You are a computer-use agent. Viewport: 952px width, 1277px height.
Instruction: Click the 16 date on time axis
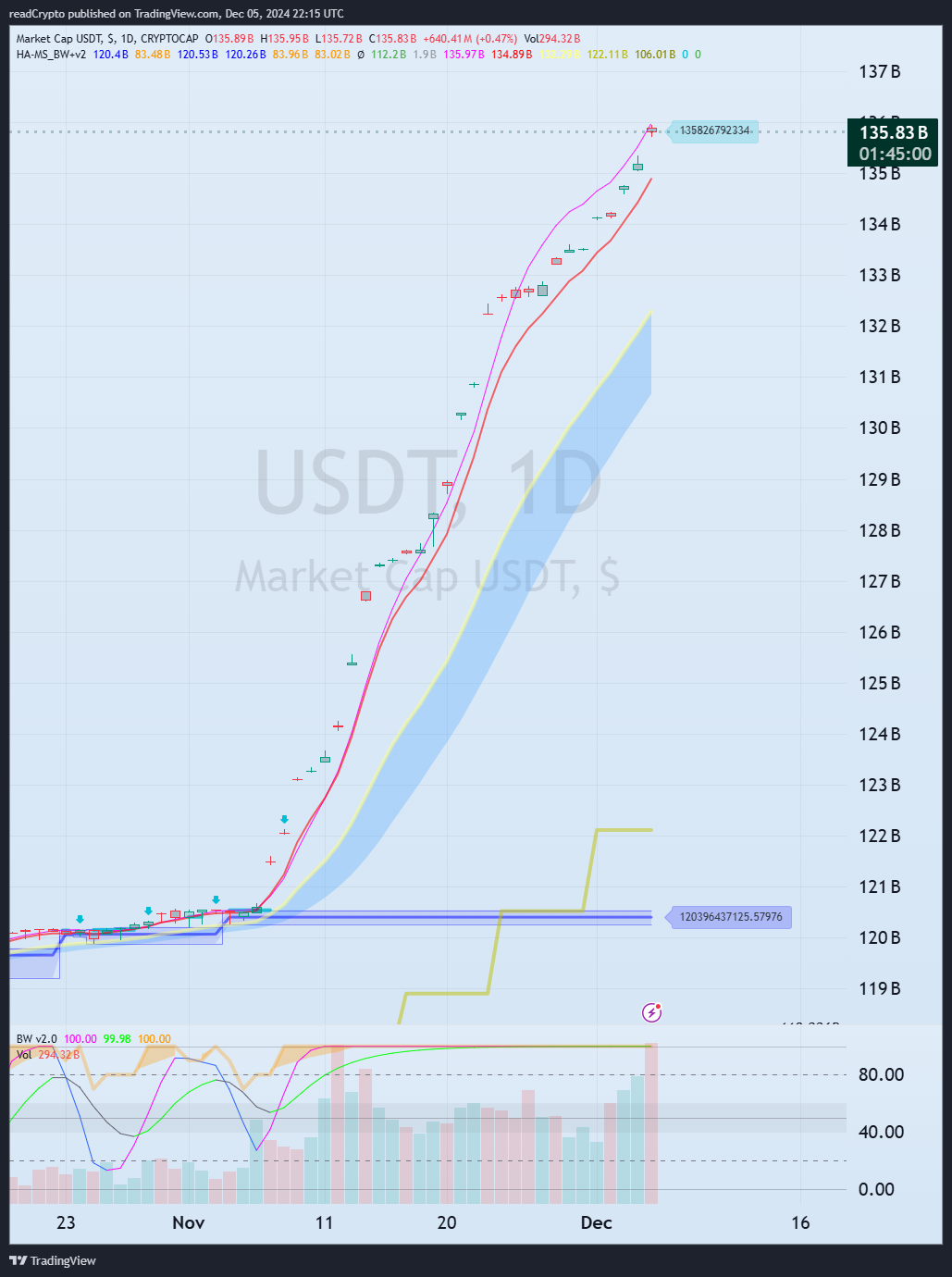tap(800, 1223)
